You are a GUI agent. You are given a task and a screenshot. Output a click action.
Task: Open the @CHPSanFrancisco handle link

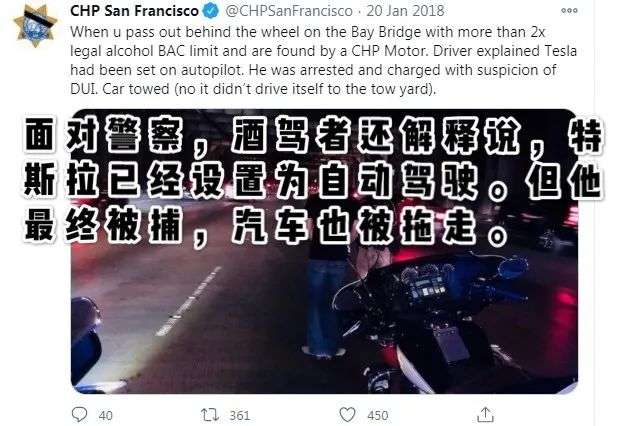coord(289,11)
